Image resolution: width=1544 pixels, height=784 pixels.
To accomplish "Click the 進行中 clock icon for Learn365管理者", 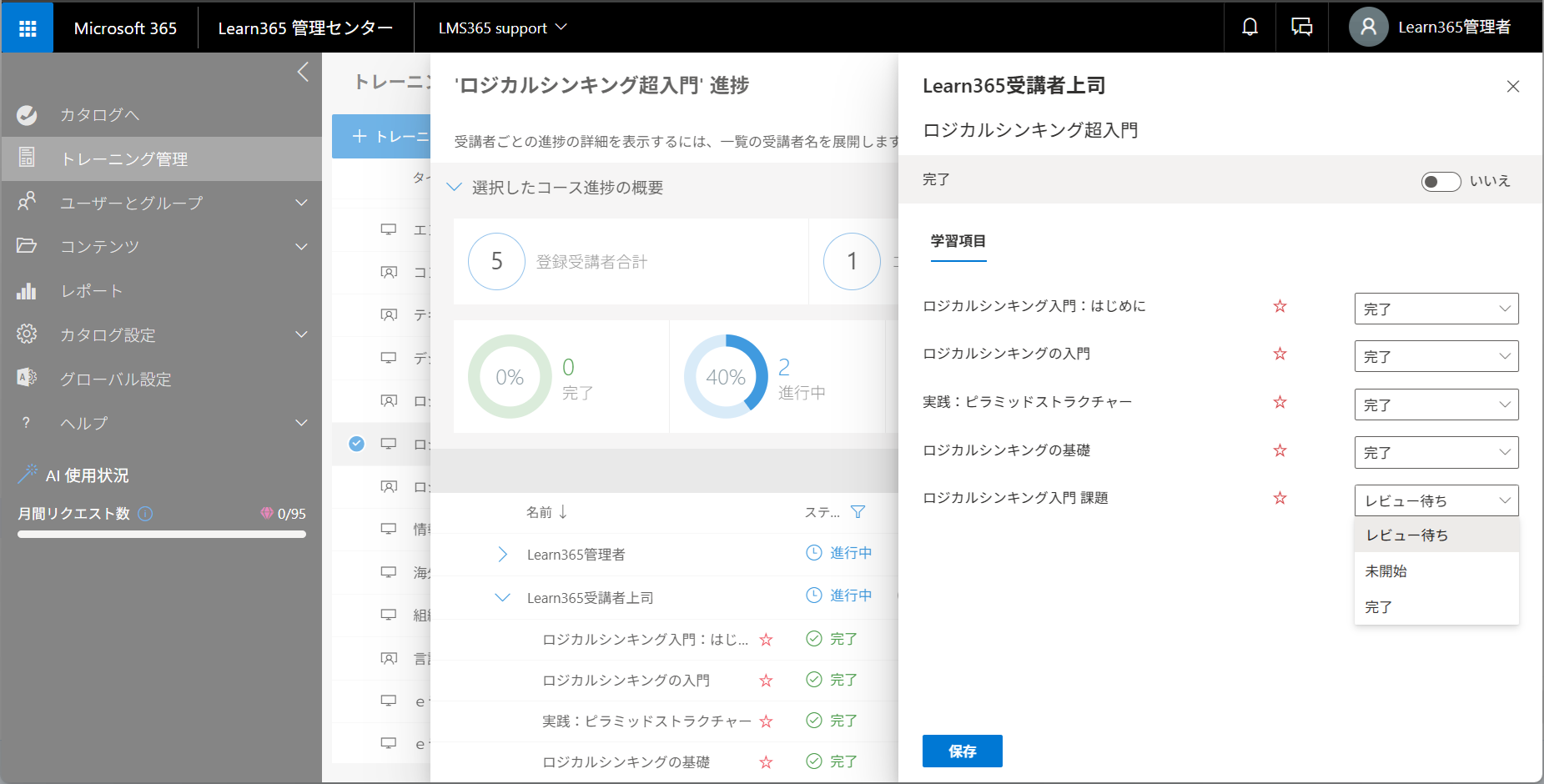I will (x=813, y=552).
